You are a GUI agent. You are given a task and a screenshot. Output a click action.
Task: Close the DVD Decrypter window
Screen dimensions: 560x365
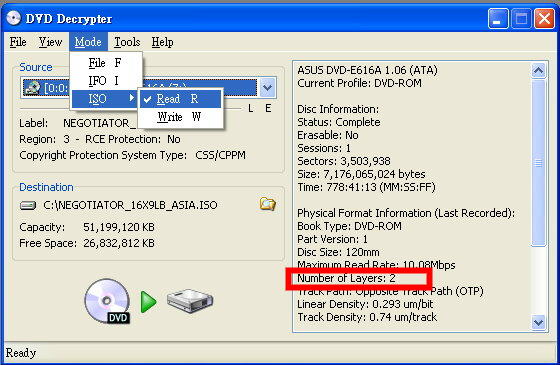pyautogui.click(x=544, y=19)
